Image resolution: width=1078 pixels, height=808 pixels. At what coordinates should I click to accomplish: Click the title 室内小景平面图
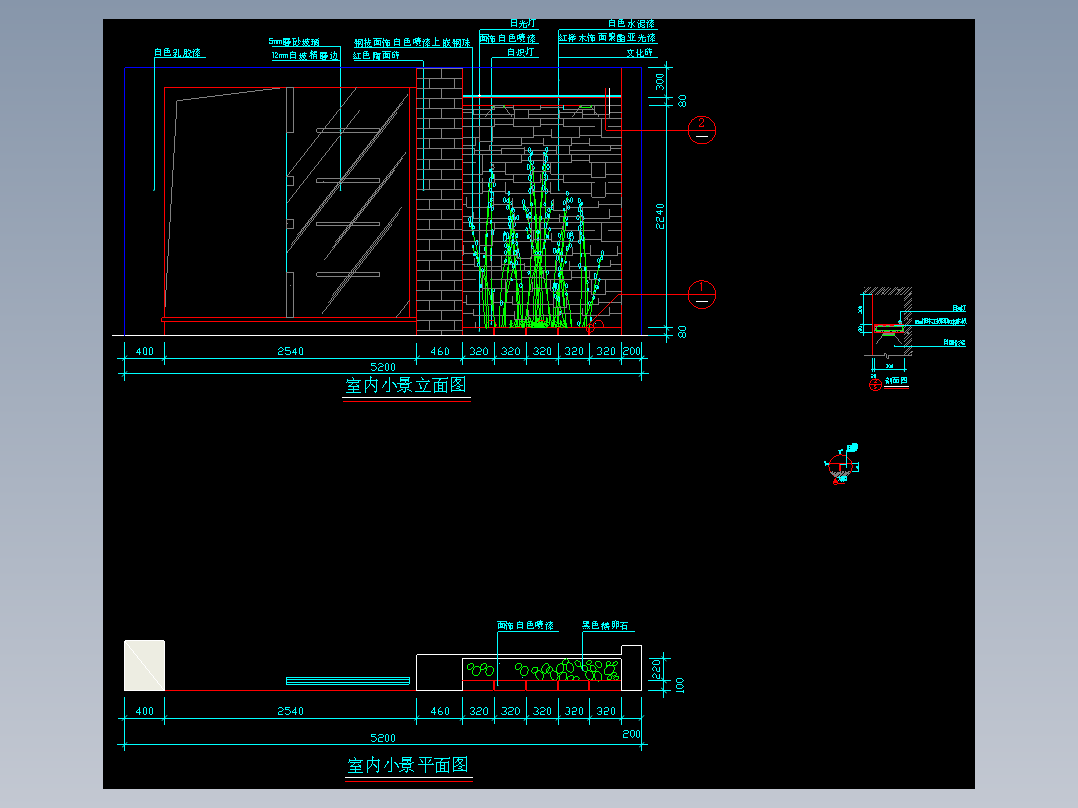(408, 765)
